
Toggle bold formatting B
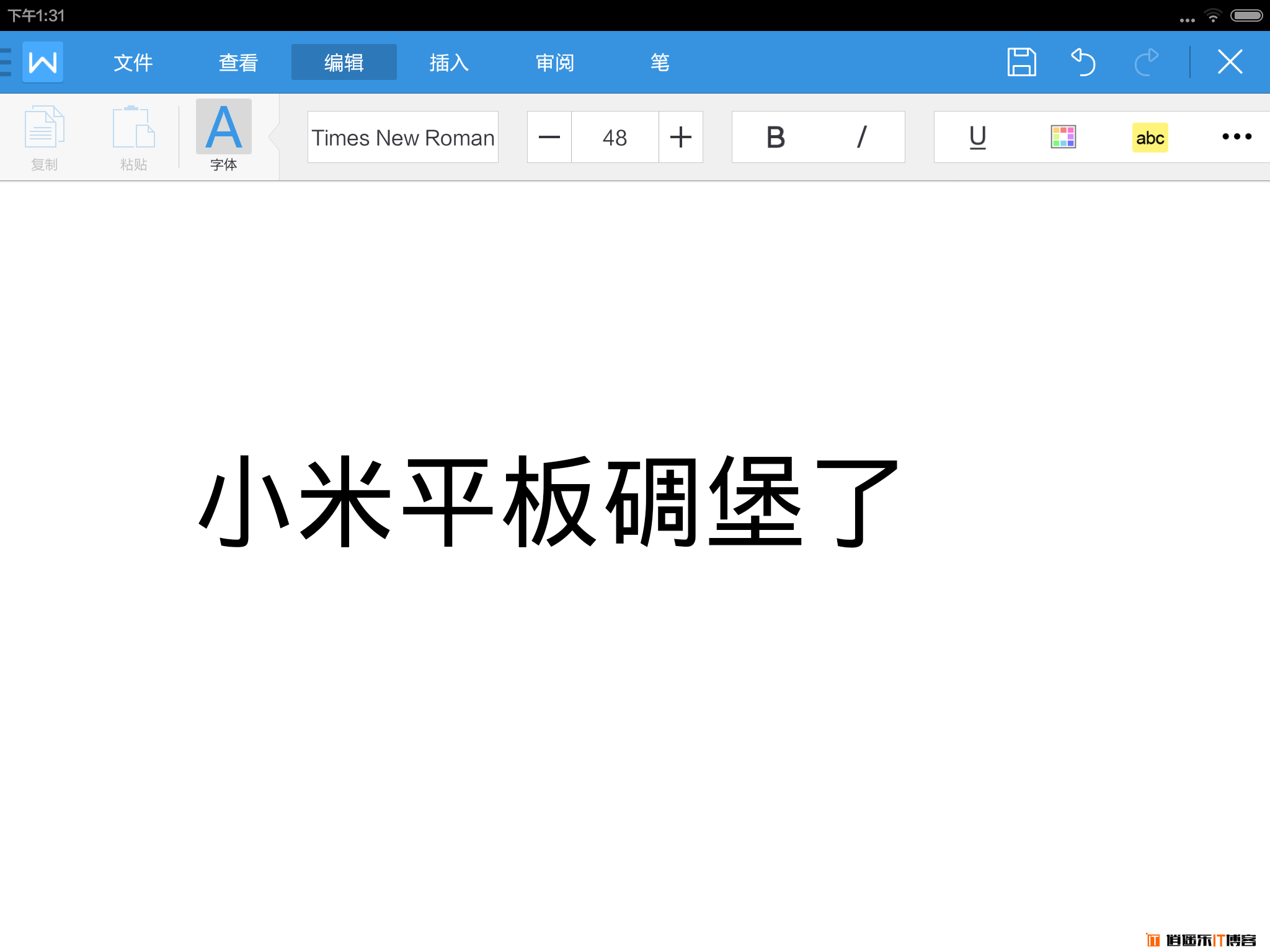tap(776, 137)
